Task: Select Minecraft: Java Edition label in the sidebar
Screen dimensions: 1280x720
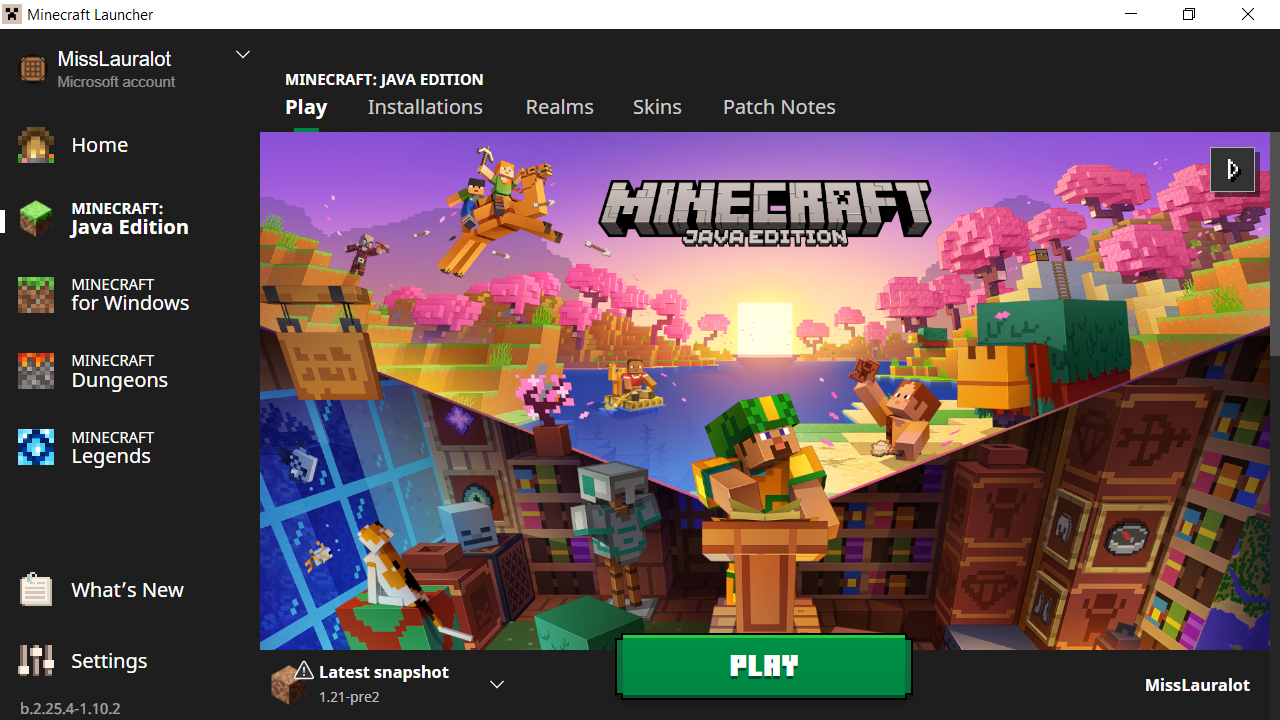Action: [x=130, y=218]
